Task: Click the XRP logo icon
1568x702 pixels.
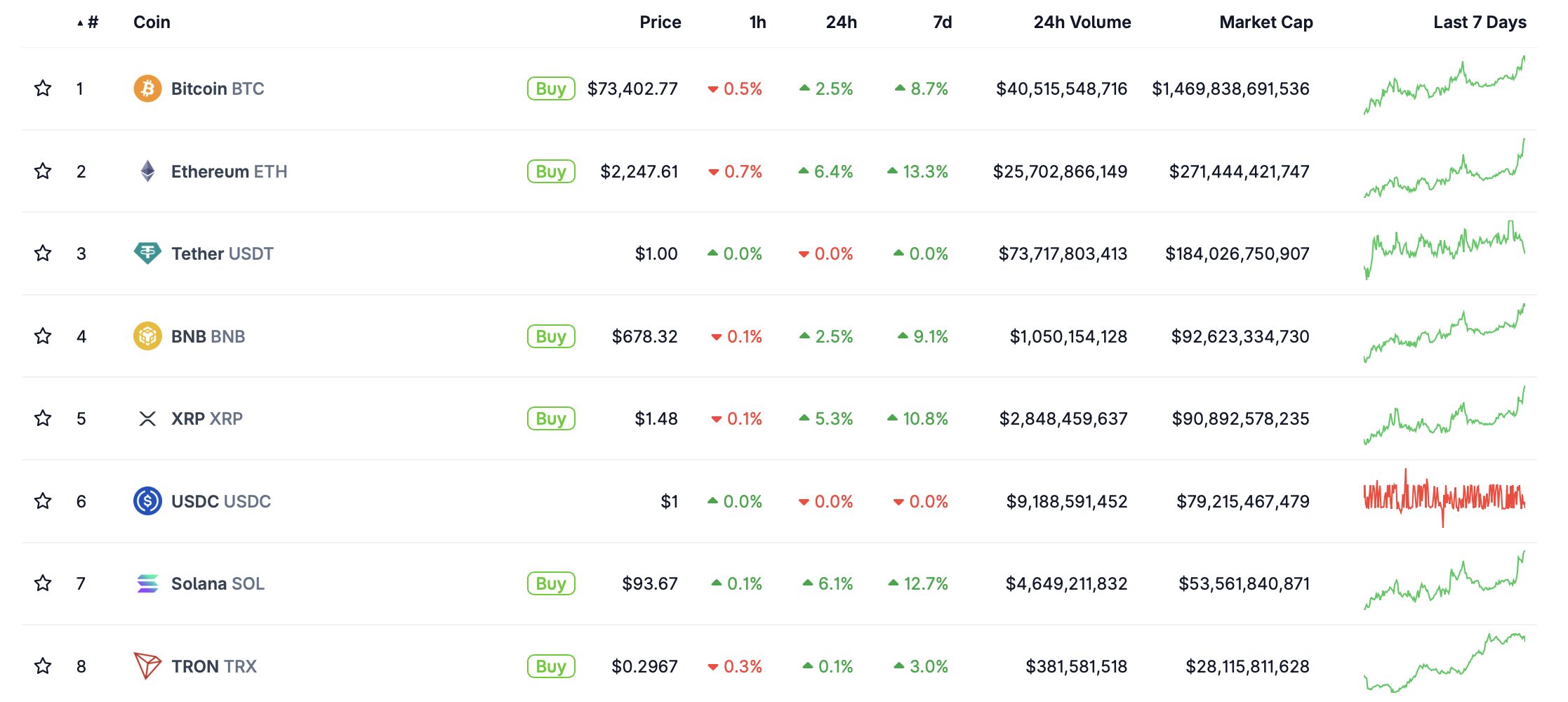Action: click(x=147, y=419)
